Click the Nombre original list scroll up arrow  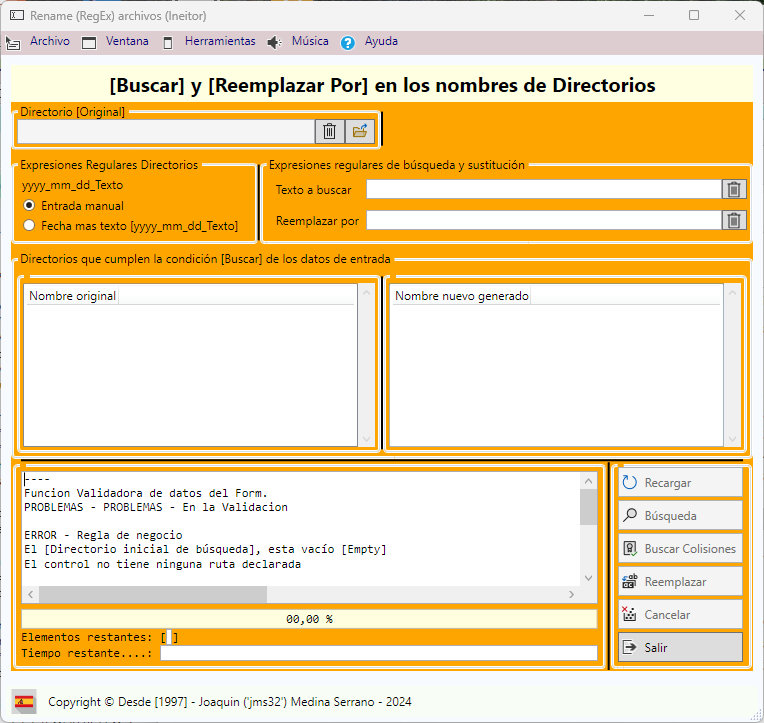[x=366, y=293]
